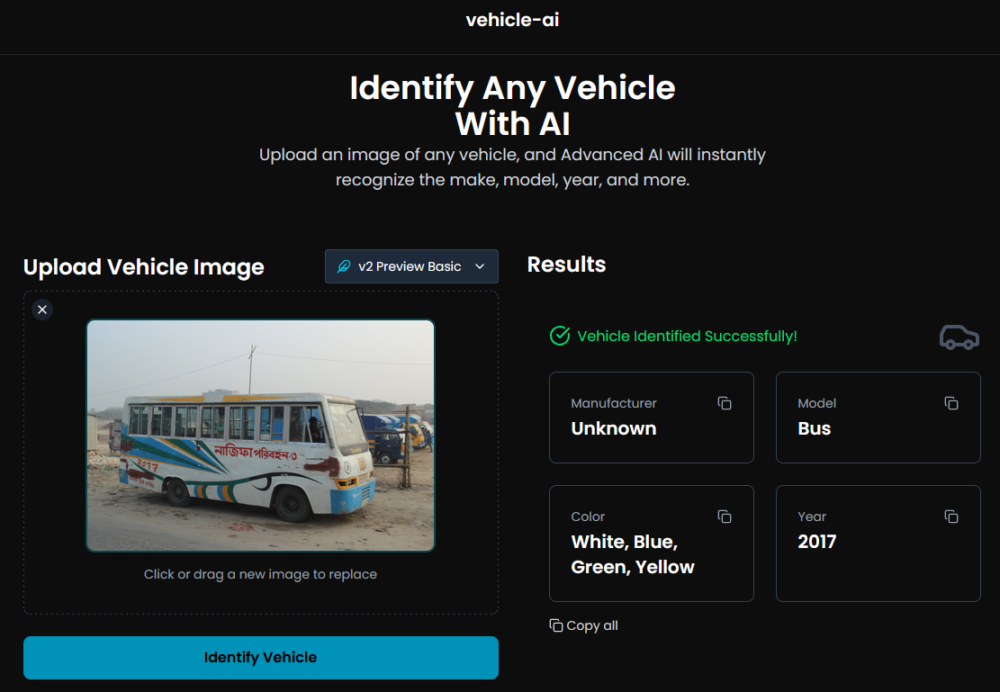Image resolution: width=1000 pixels, height=692 pixels.
Task: Copy the Model result value
Action: point(952,403)
